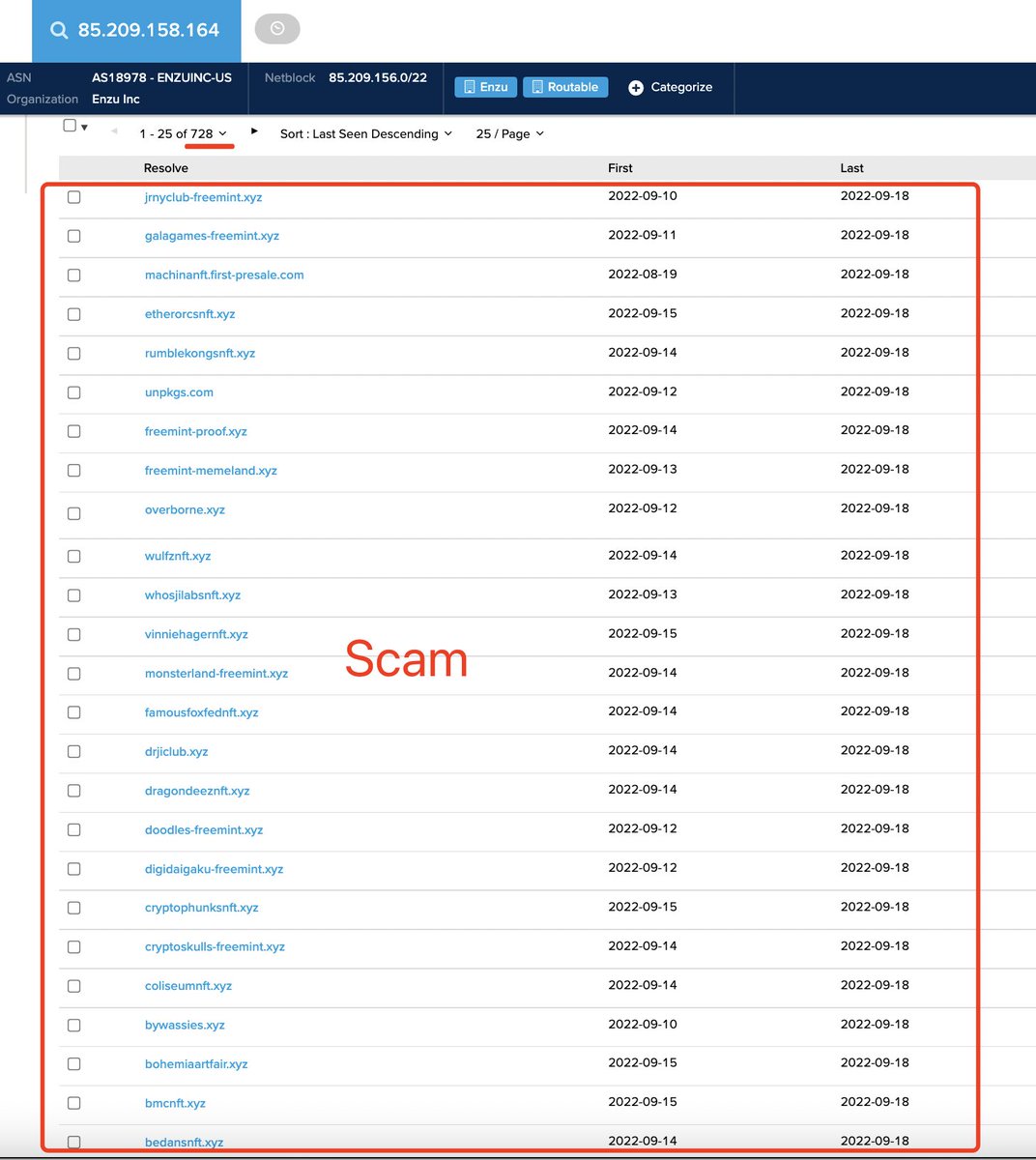The width and height of the screenshot is (1036, 1160).
Task: Click First date 2022-08-19 cell
Action: coord(643,275)
